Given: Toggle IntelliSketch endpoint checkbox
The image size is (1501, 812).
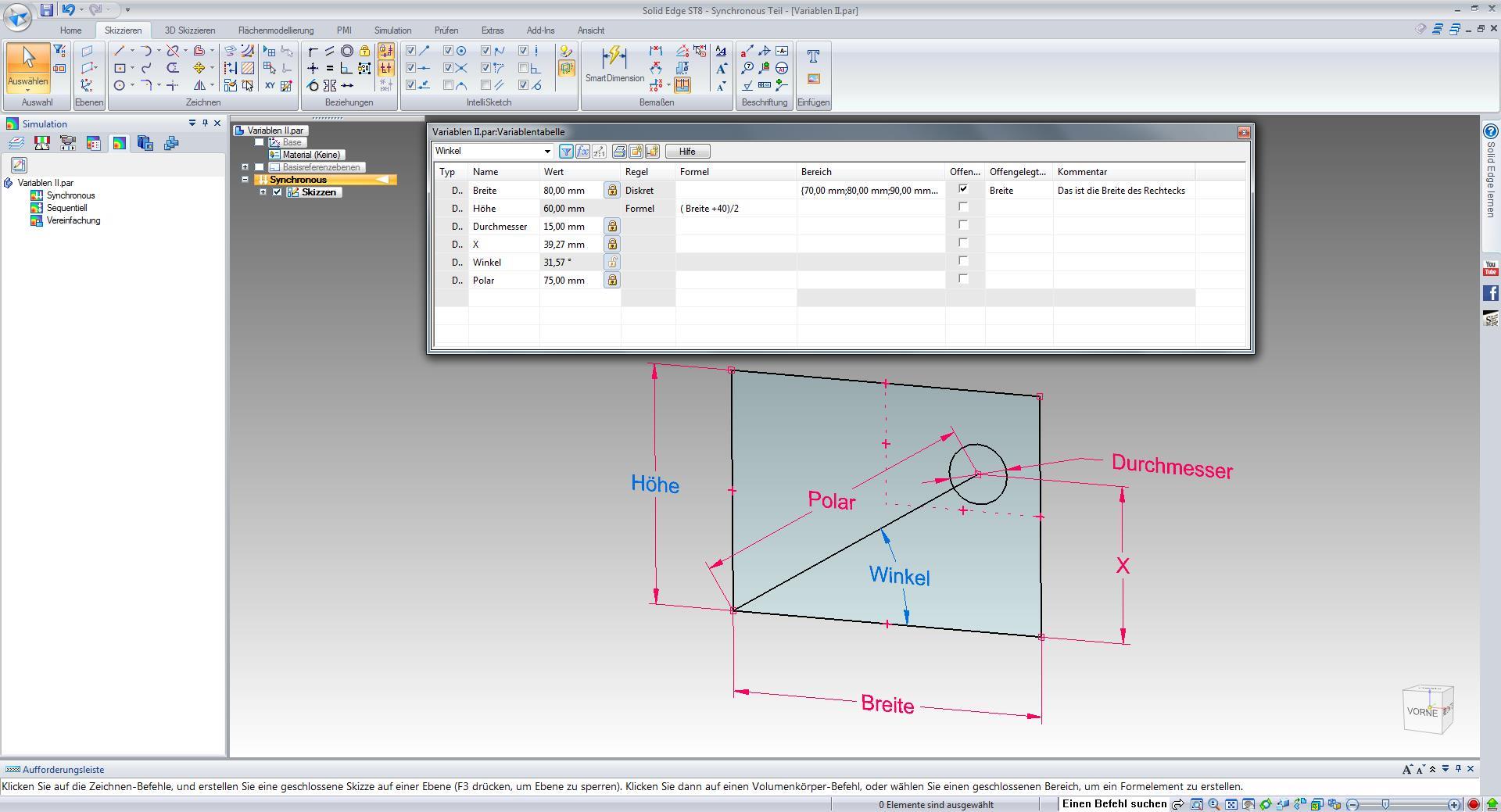Looking at the screenshot, I should coord(411,51).
